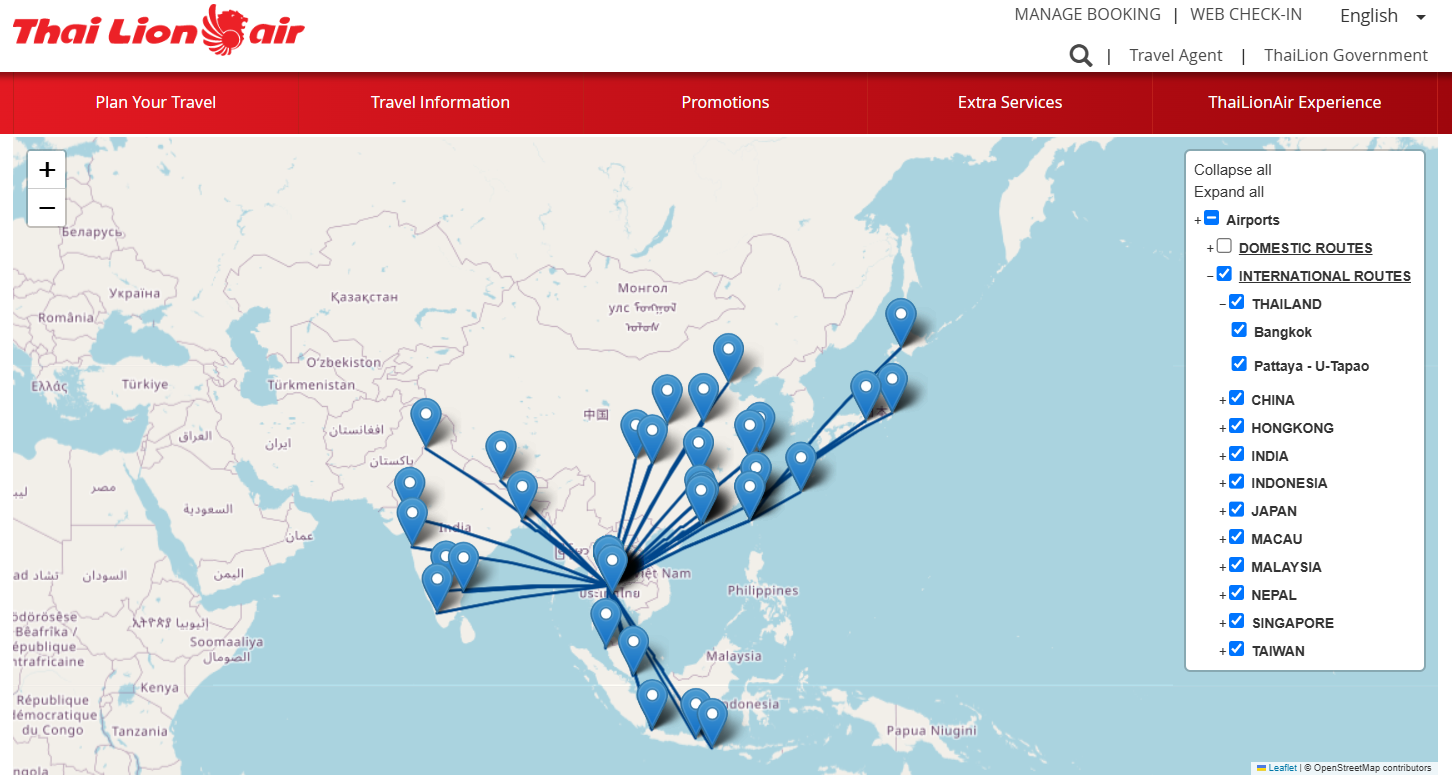This screenshot has width=1452, height=780.
Task: Open the Leaflet attribution link
Action: [x=1282, y=768]
